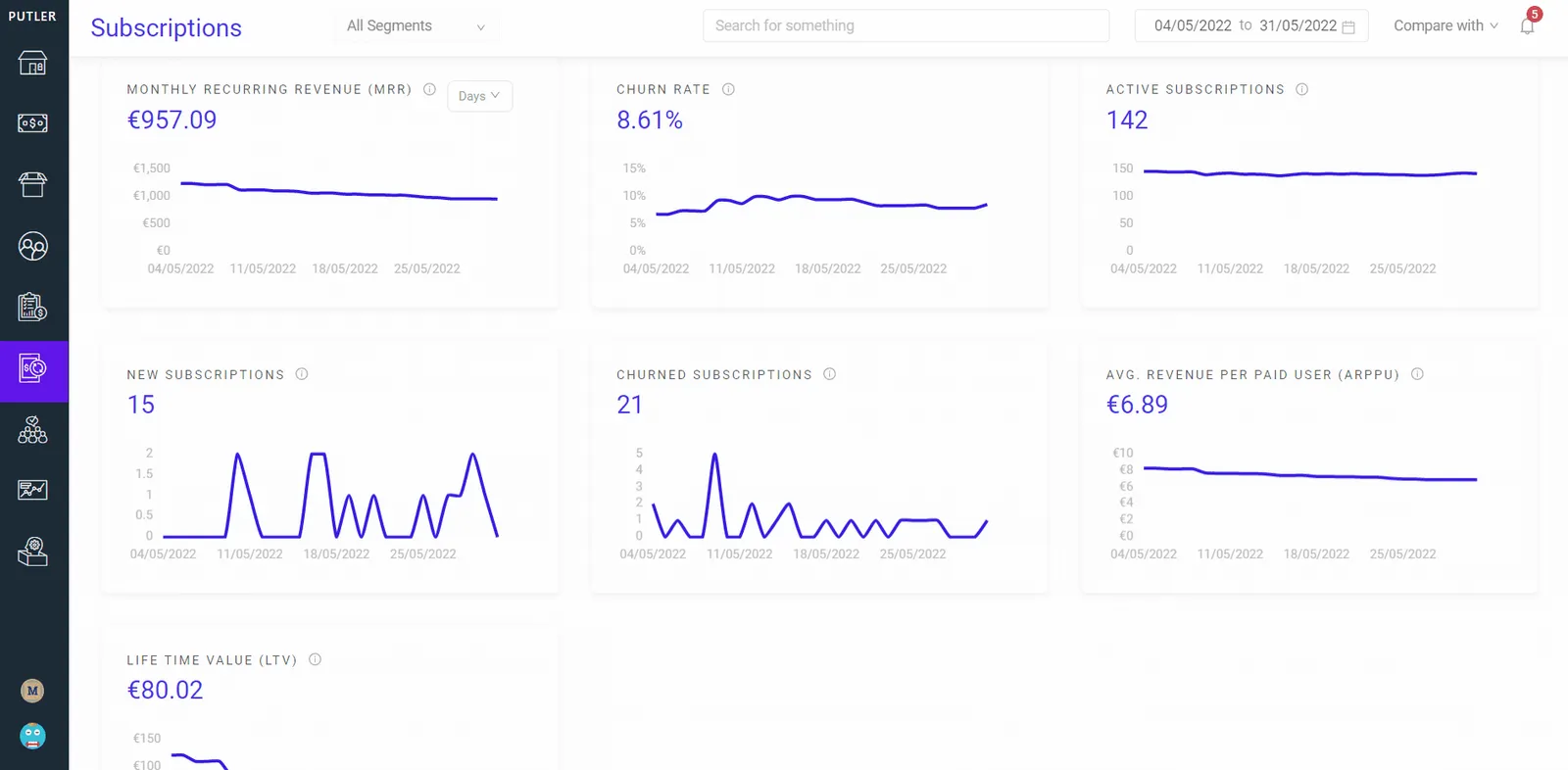Click the 15 new subscriptions value
Viewport: 1568px width, 770px height.
click(x=141, y=405)
